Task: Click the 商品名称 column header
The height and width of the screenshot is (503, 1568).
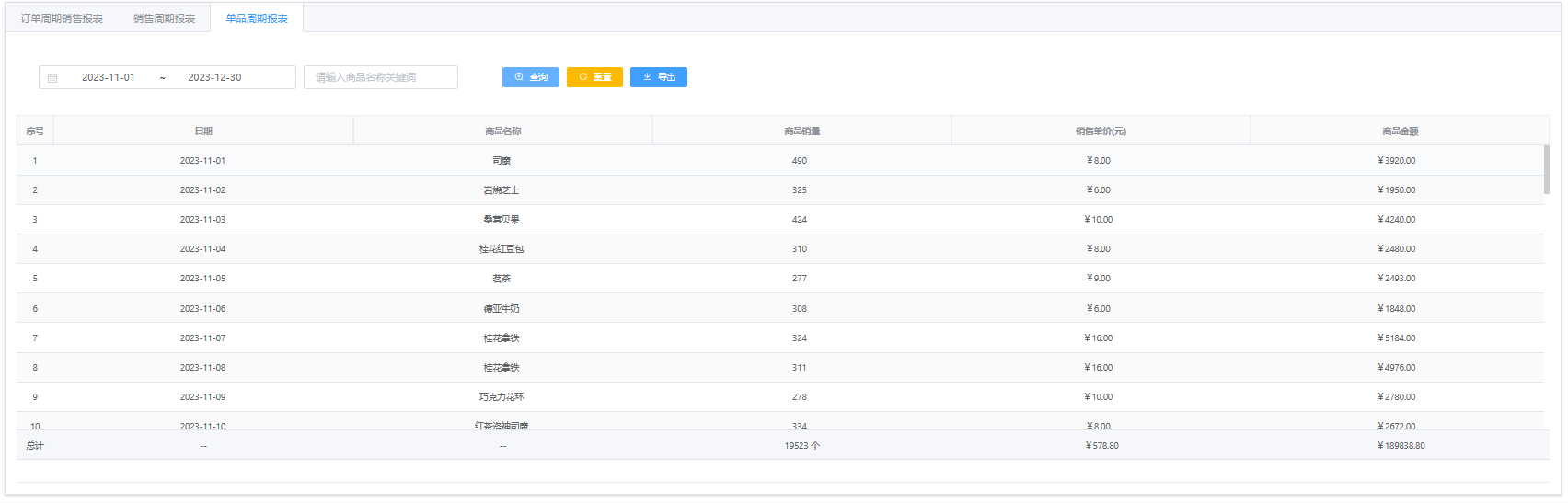Action: tap(502, 131)
